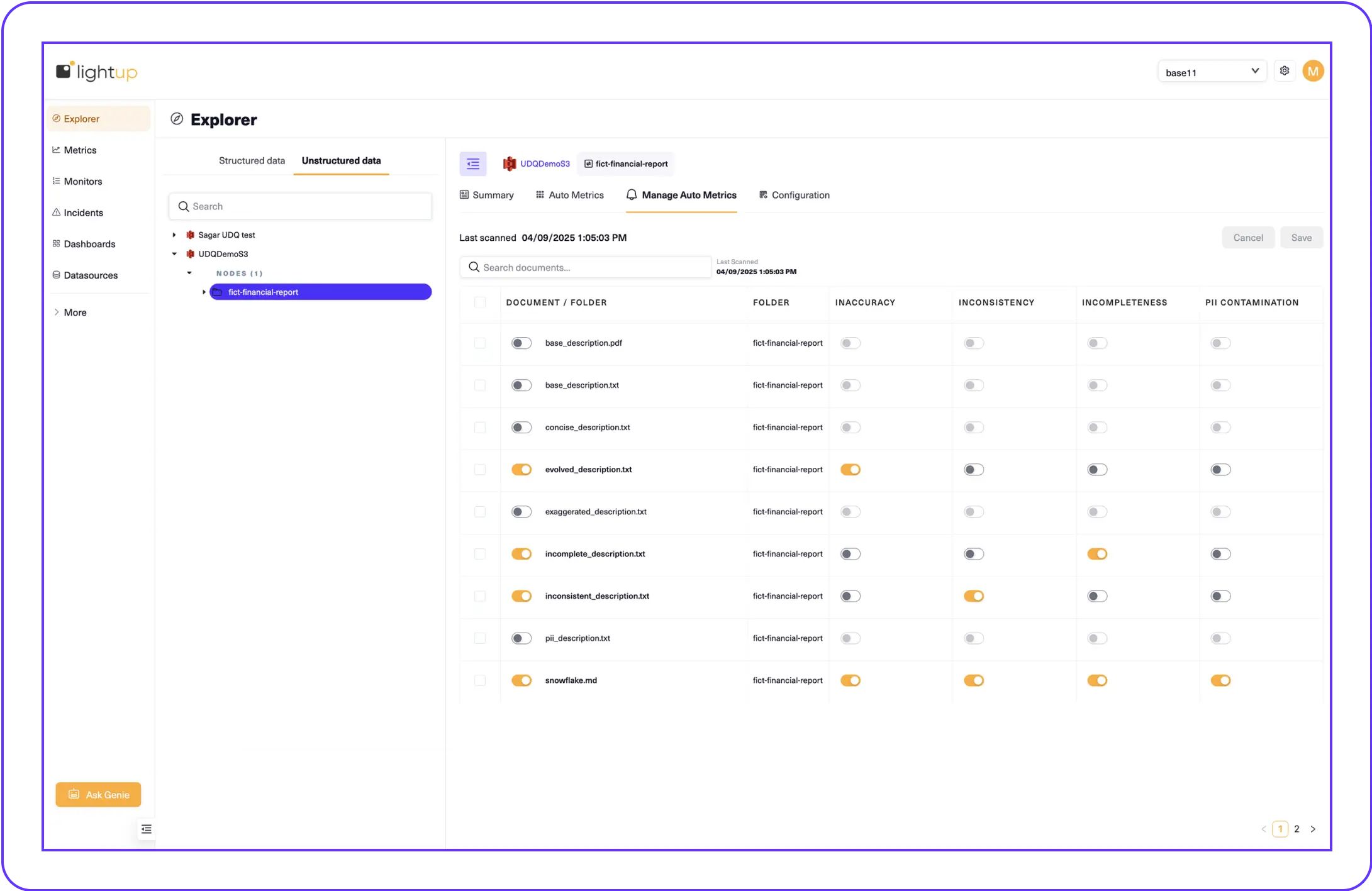Select Monitors in the left sidebar

click(82, 181)
